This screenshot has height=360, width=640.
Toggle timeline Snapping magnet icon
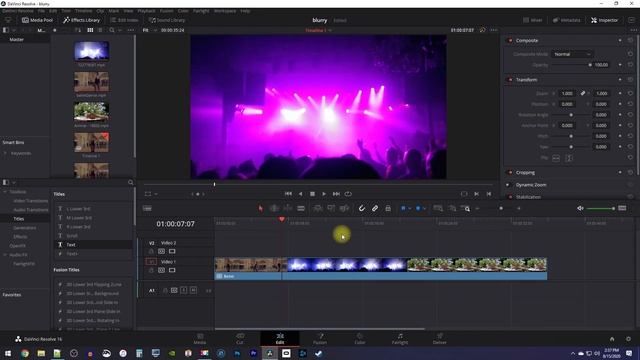click(x=362, y=209)
